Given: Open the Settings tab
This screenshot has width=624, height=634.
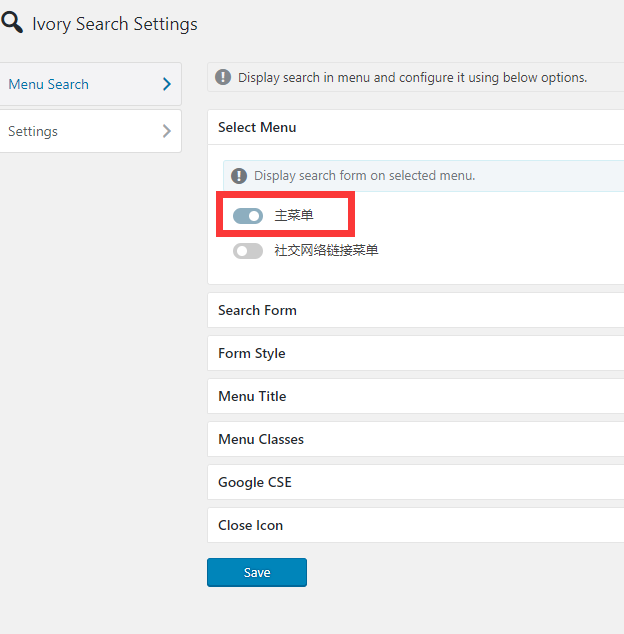Looking at the screenshot, I should [91, 131].
